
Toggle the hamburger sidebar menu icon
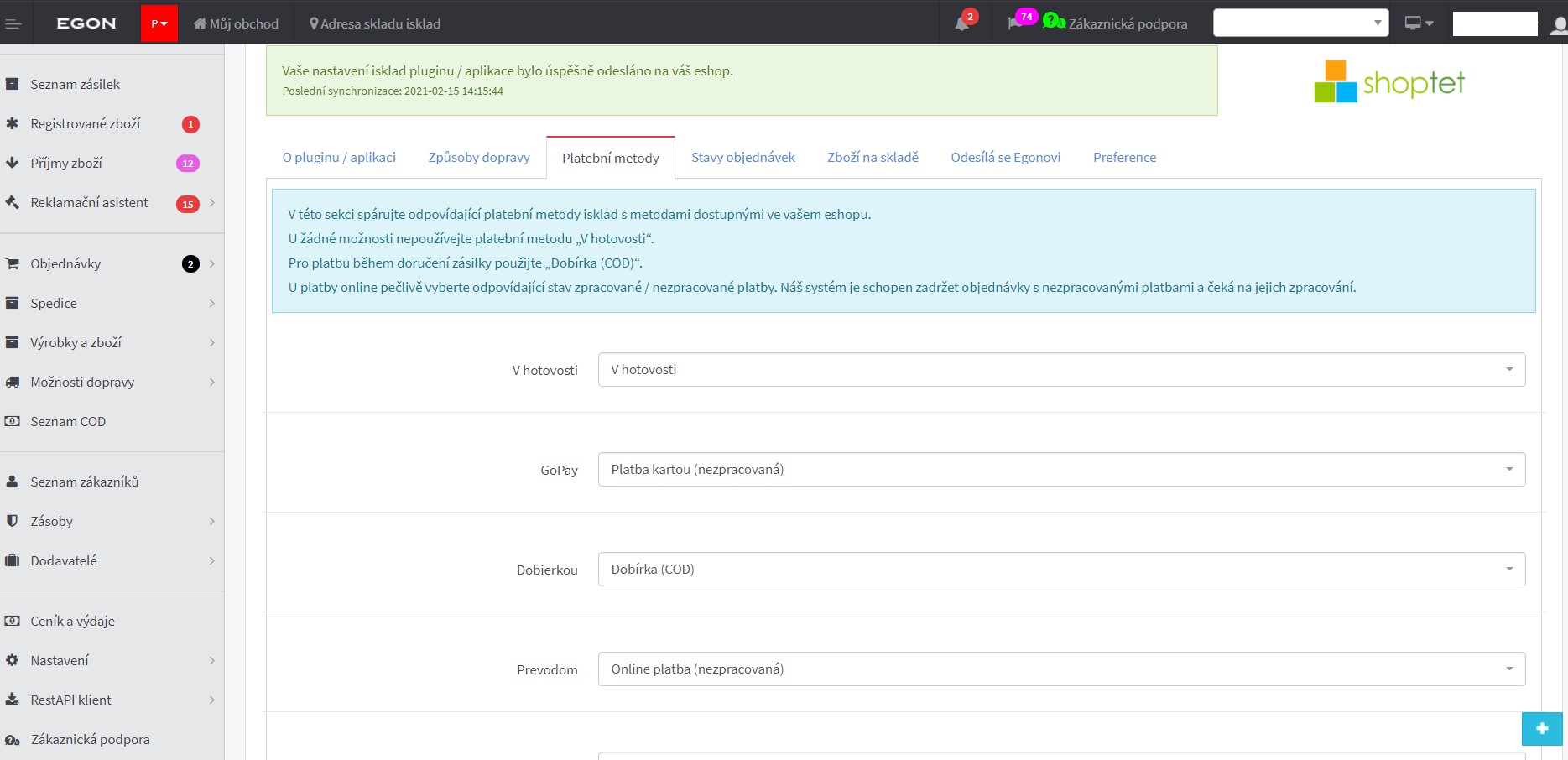[x=13, y=23]
